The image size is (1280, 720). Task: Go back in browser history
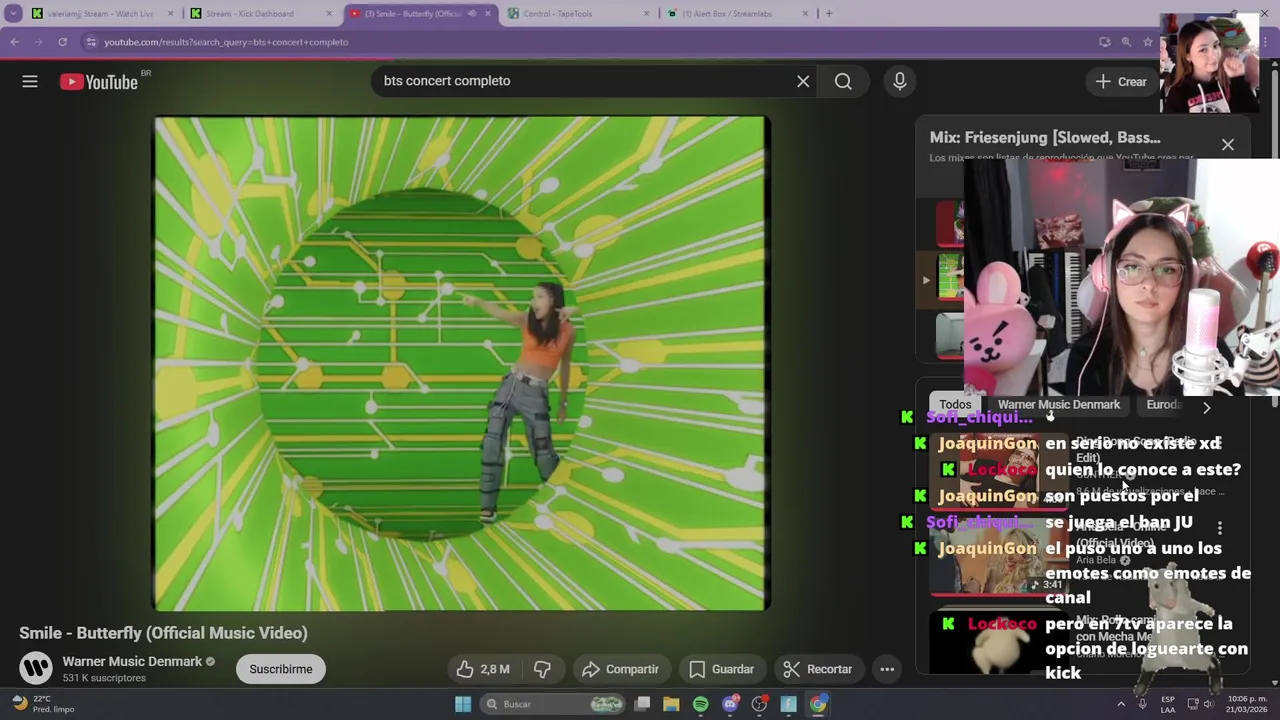pyautogui.click(x=14, y=42)
